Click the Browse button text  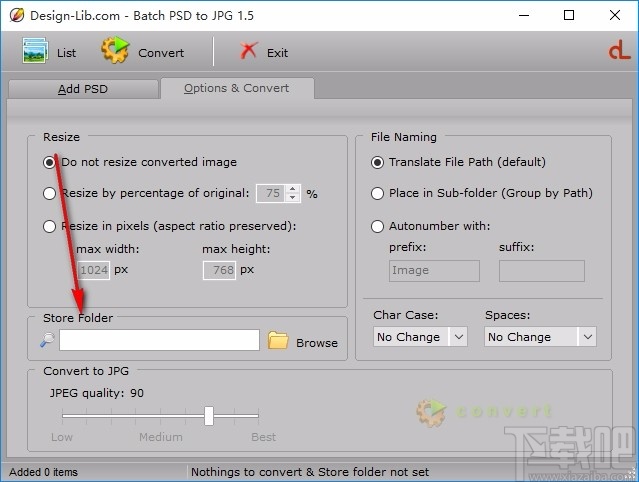[317, 343]
